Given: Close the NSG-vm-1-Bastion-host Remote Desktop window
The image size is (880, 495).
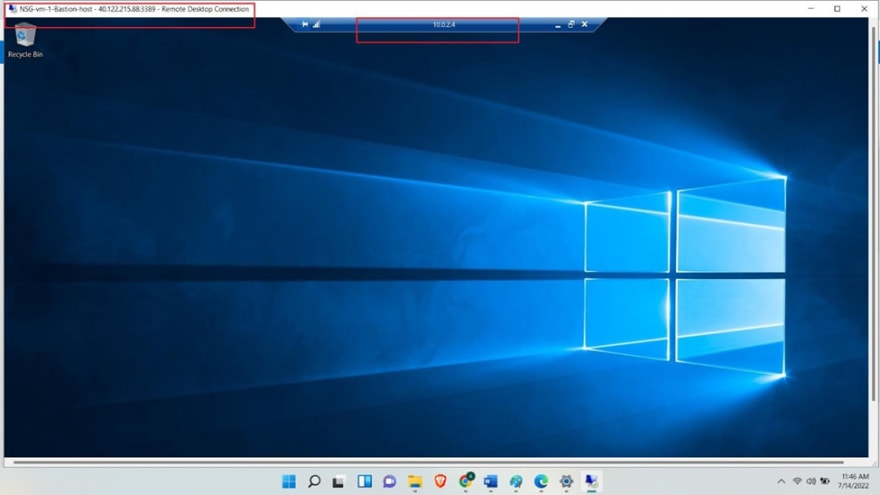Looking at the screenshot, I should pos(864,9).
